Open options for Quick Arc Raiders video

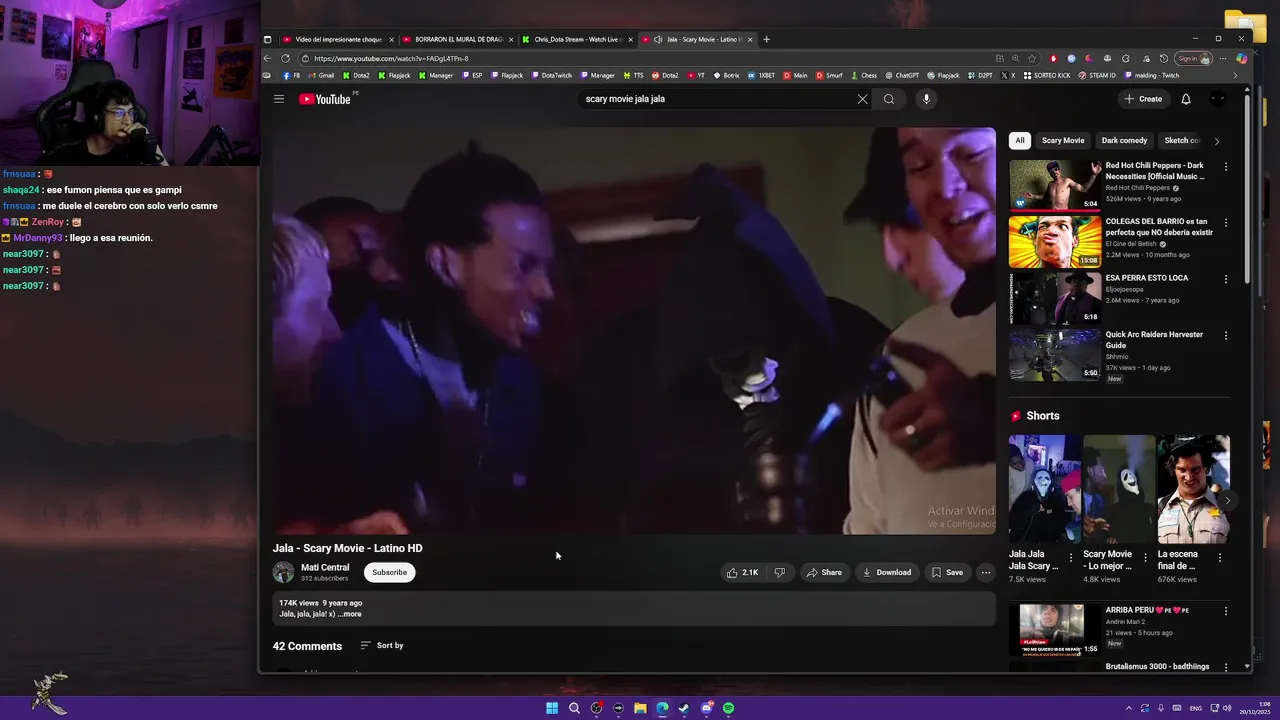pos(1226,335)
